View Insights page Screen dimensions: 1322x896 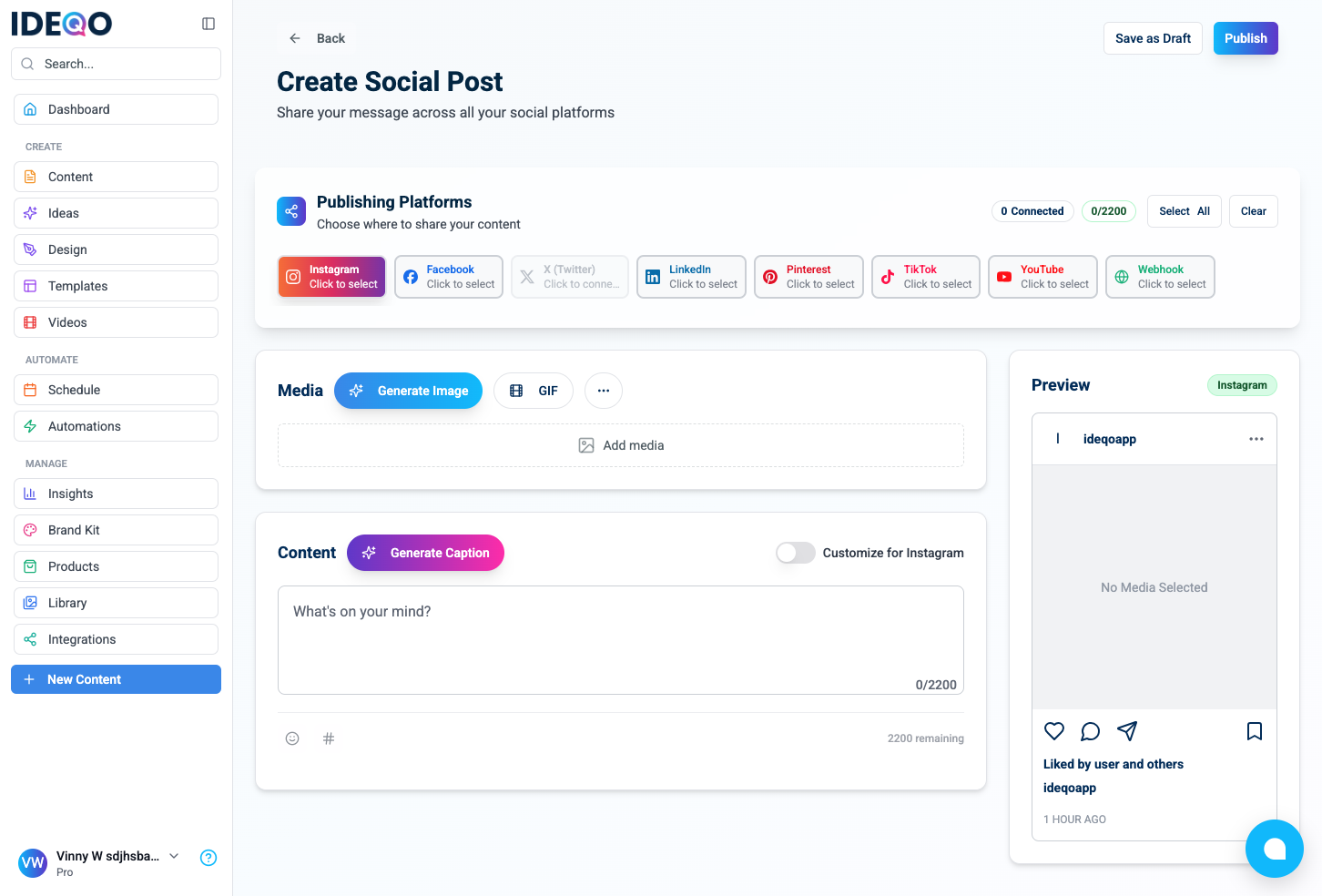pos(116,494)
